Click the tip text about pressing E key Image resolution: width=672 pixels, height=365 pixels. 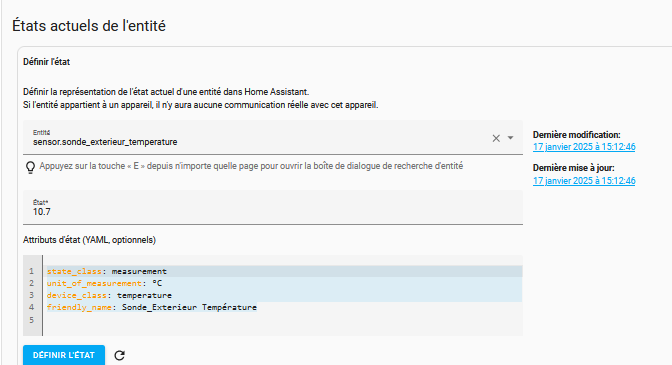pos(251,166)
